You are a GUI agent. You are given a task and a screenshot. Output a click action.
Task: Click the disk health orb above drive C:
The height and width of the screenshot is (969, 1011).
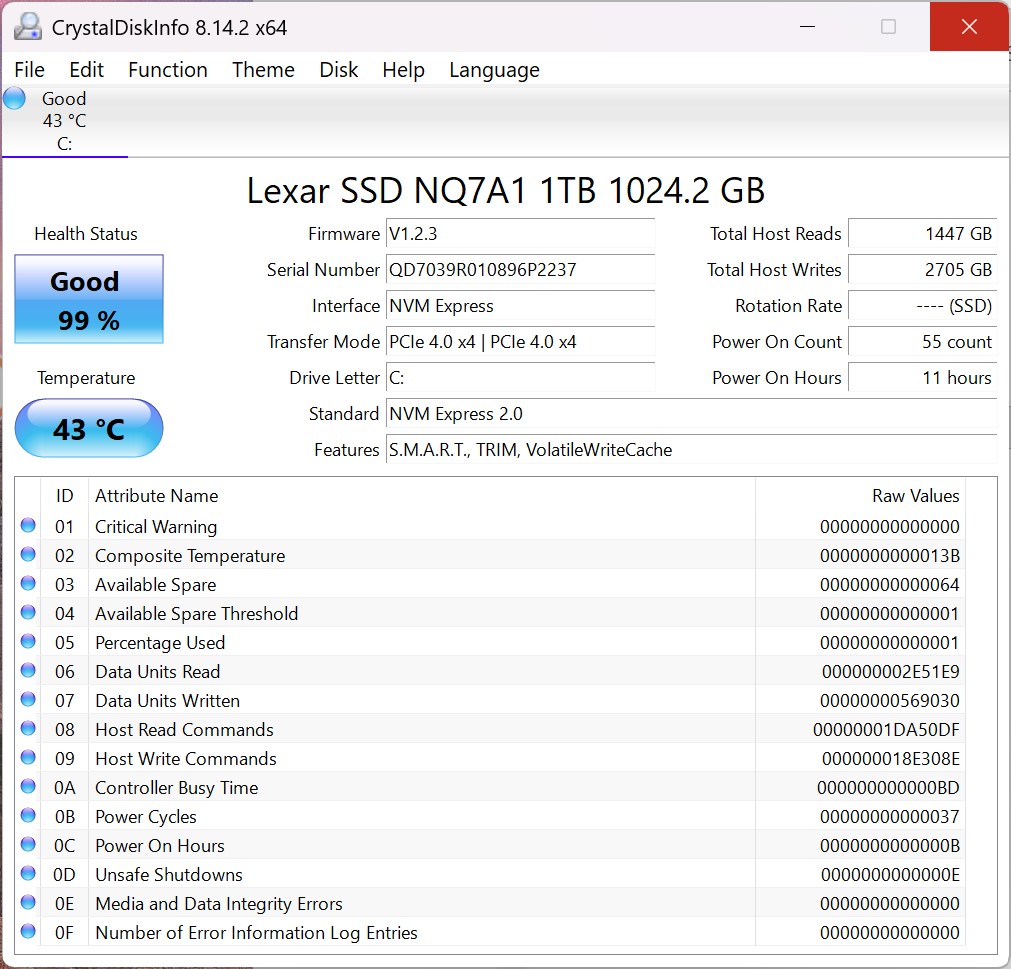point(15,98)
